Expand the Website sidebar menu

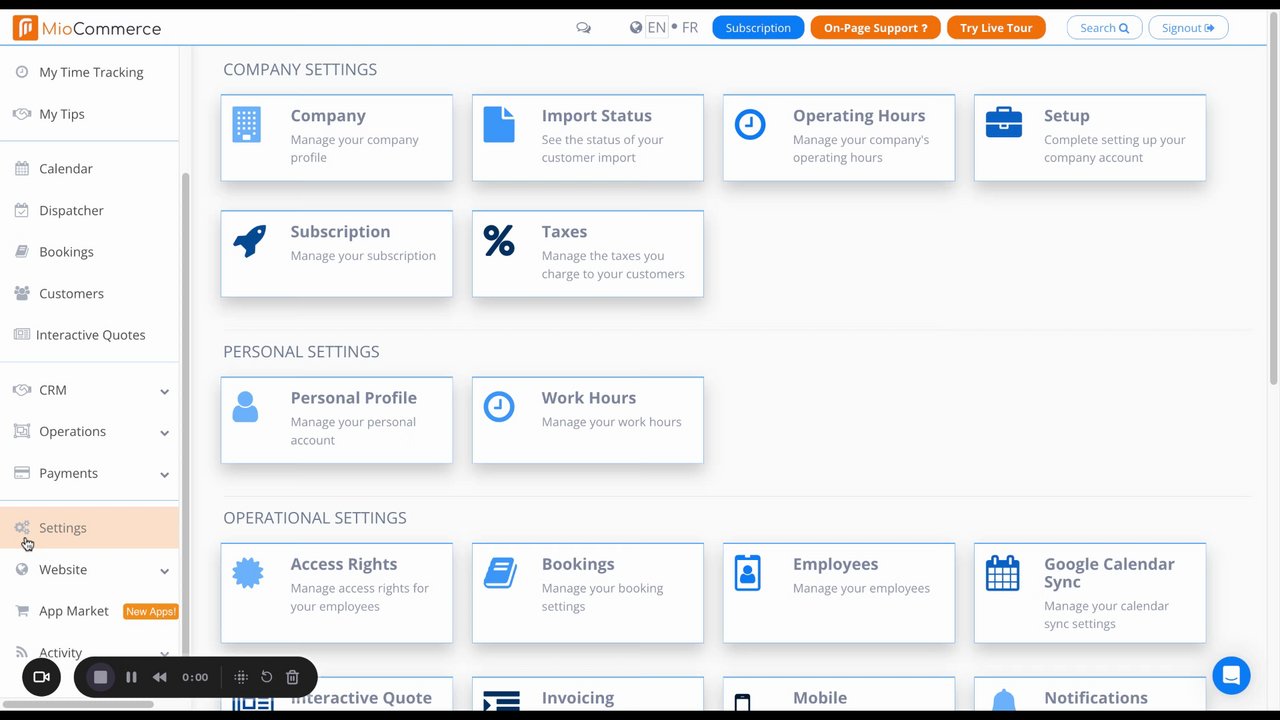click(x=164, y=571)
